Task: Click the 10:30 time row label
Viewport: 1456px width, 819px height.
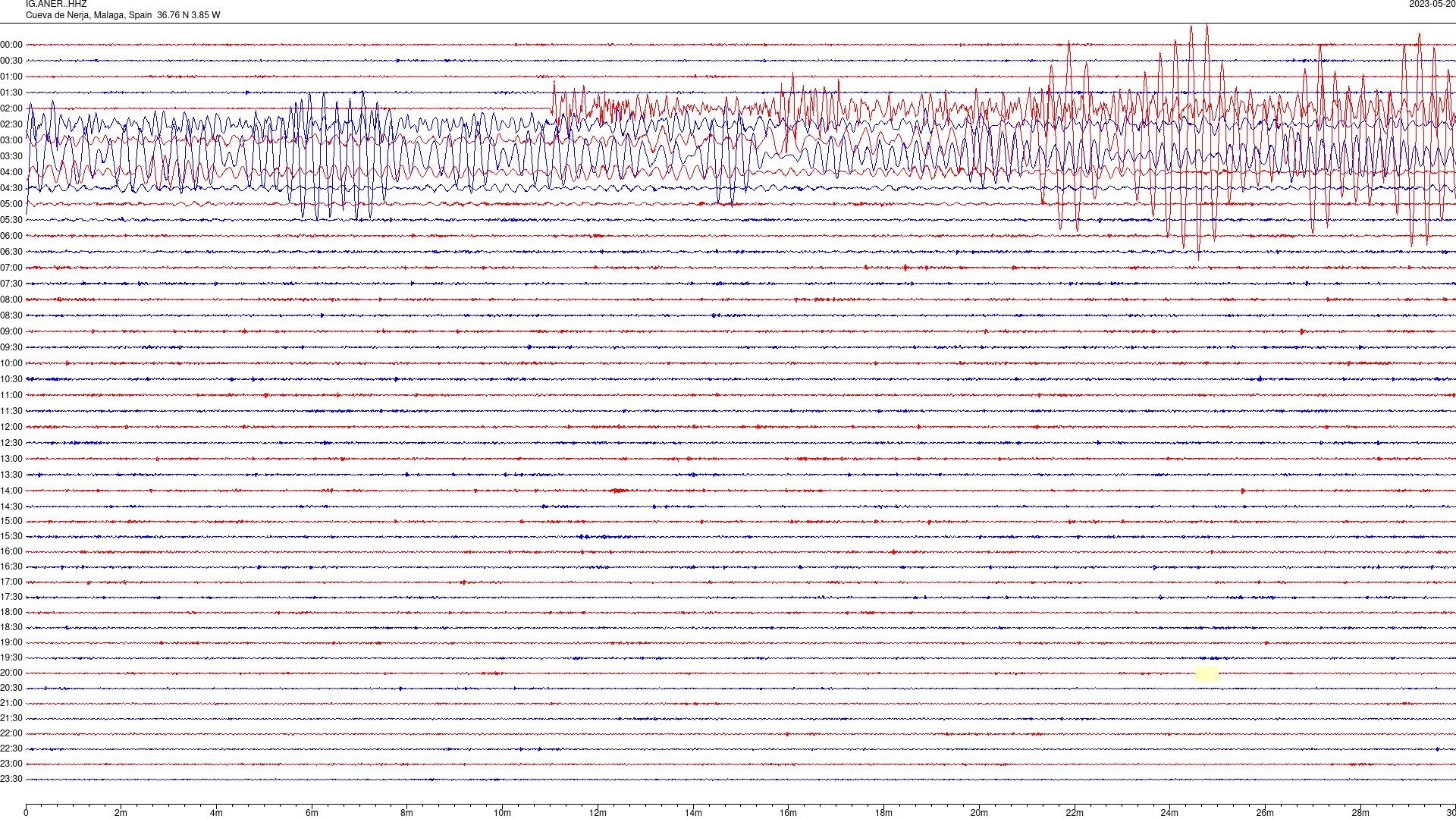Action: point(11,379)
